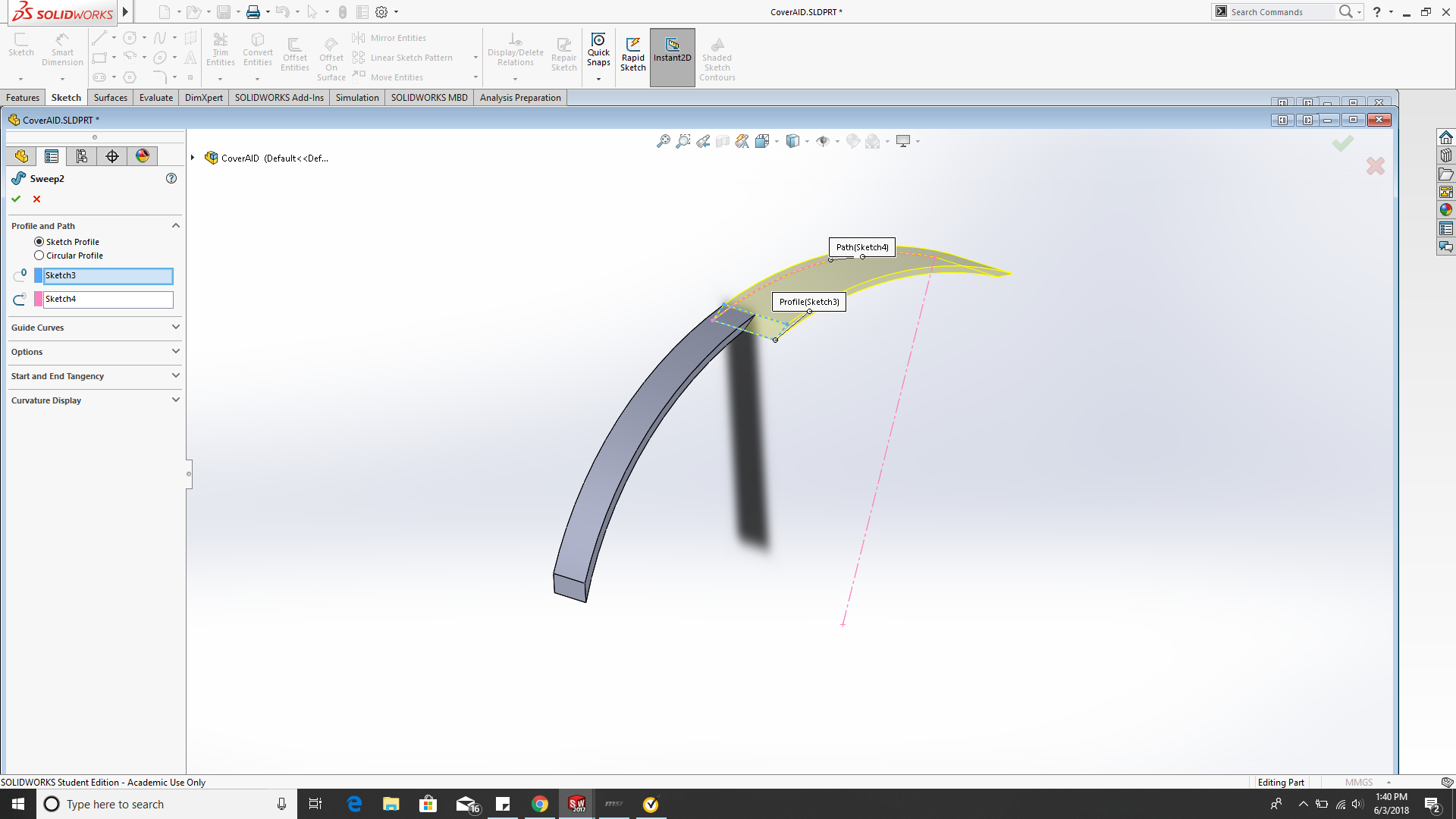This screenshot has width=1456, height=819.
Task: Open SOLIDWORKS Resources home pane
Action: 1446,137
